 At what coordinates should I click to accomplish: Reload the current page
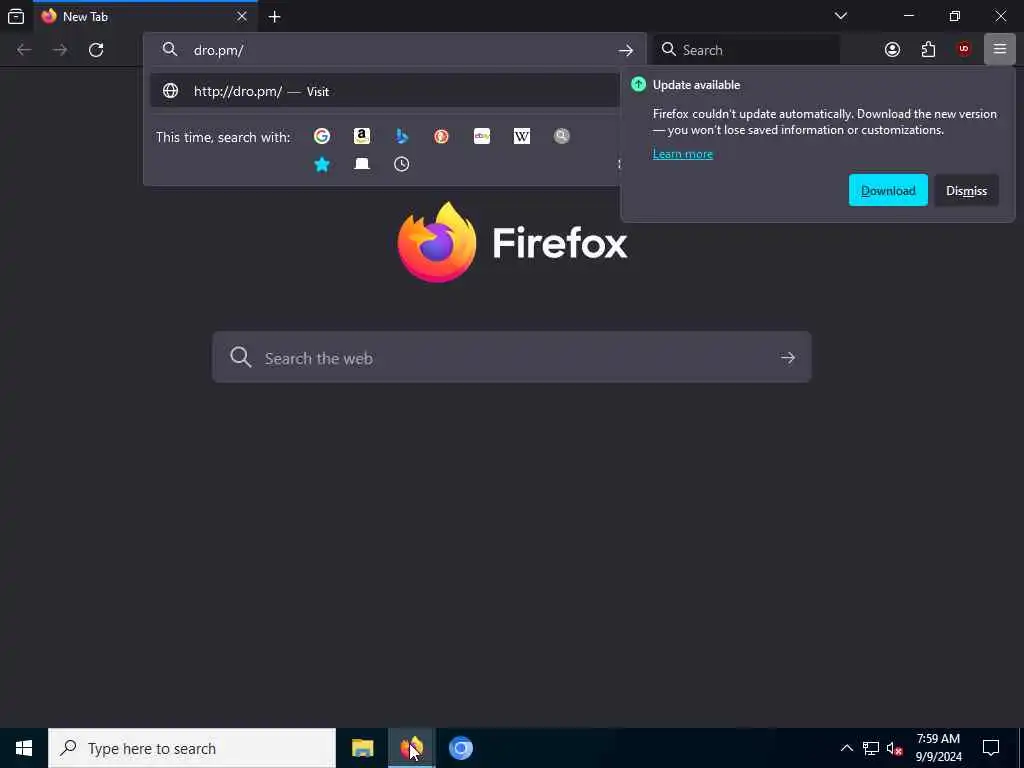(96, 50)
